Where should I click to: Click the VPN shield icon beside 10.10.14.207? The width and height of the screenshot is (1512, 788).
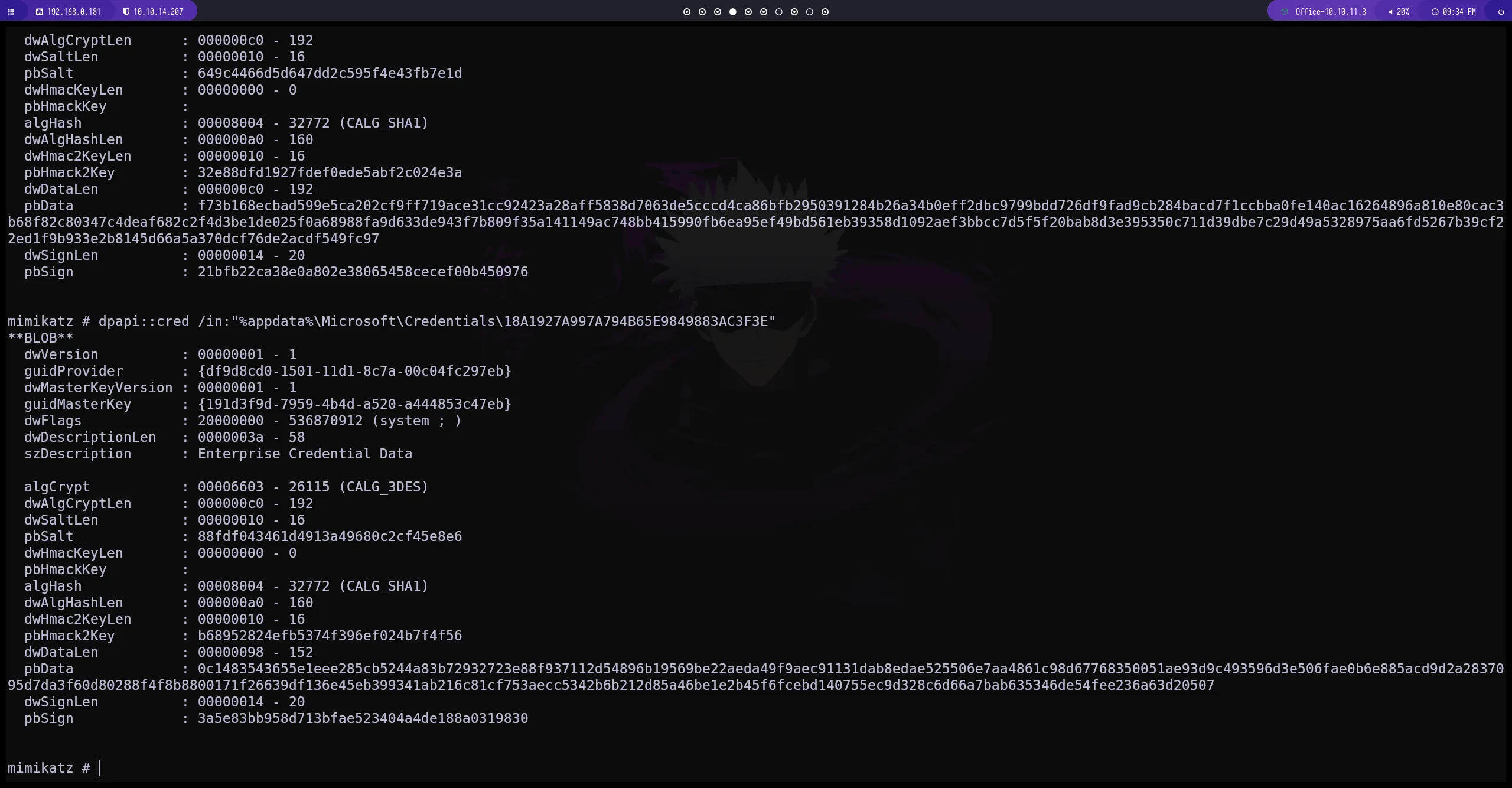[x=126, y=12]
